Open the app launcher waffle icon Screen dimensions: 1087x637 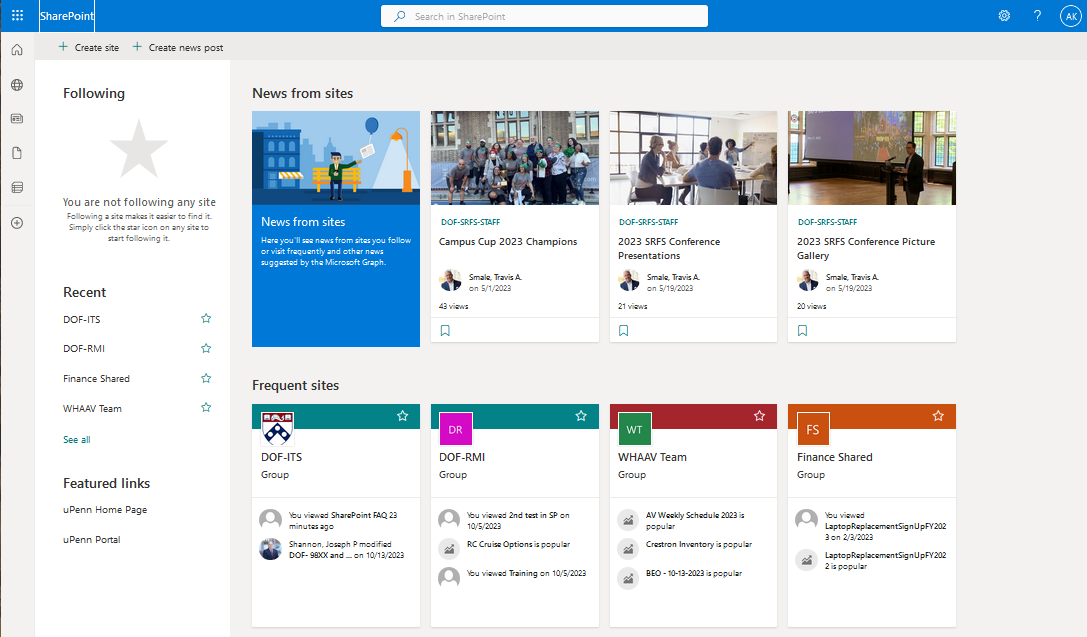coord(17,15)
